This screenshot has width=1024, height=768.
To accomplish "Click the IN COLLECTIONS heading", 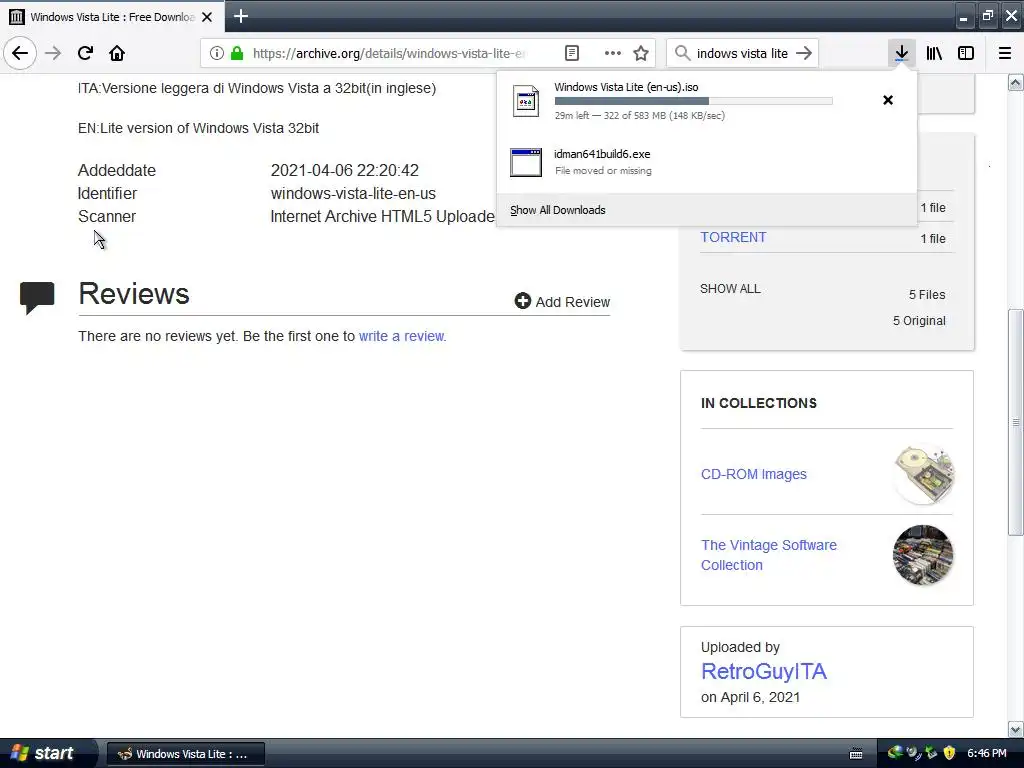I will coord(759,403).
